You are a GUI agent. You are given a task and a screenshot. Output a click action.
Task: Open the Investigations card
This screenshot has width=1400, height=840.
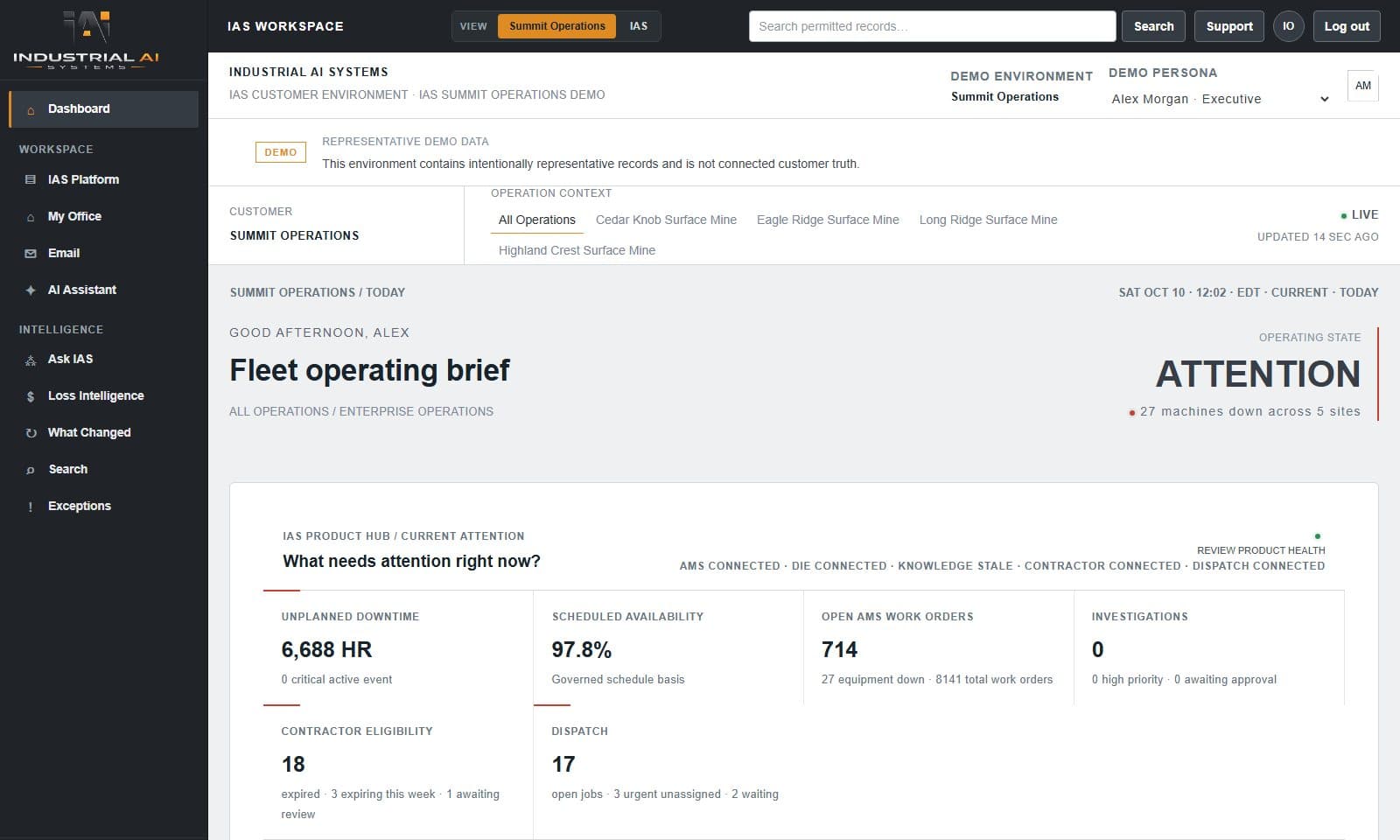(1209, 647)
